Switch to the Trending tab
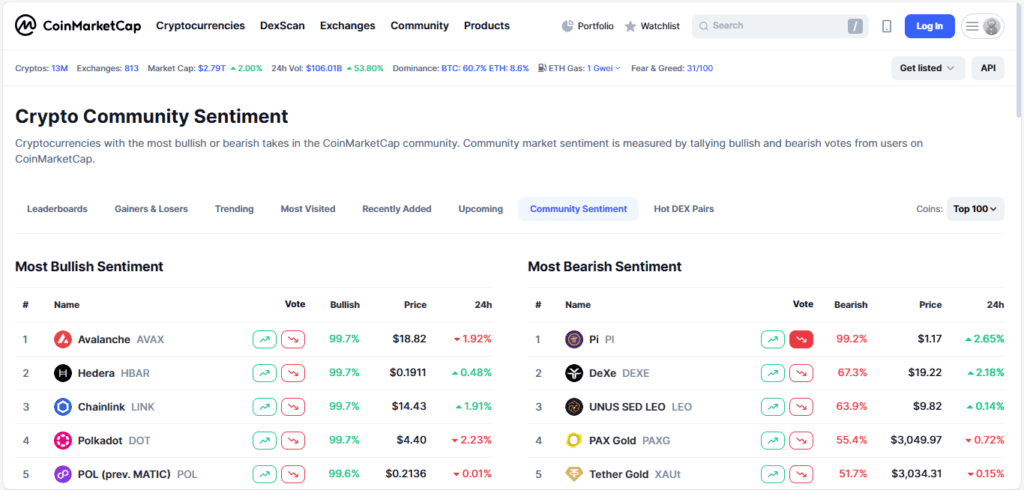The height and width of the screenshot is (490, 1024). tap(234, 209)
